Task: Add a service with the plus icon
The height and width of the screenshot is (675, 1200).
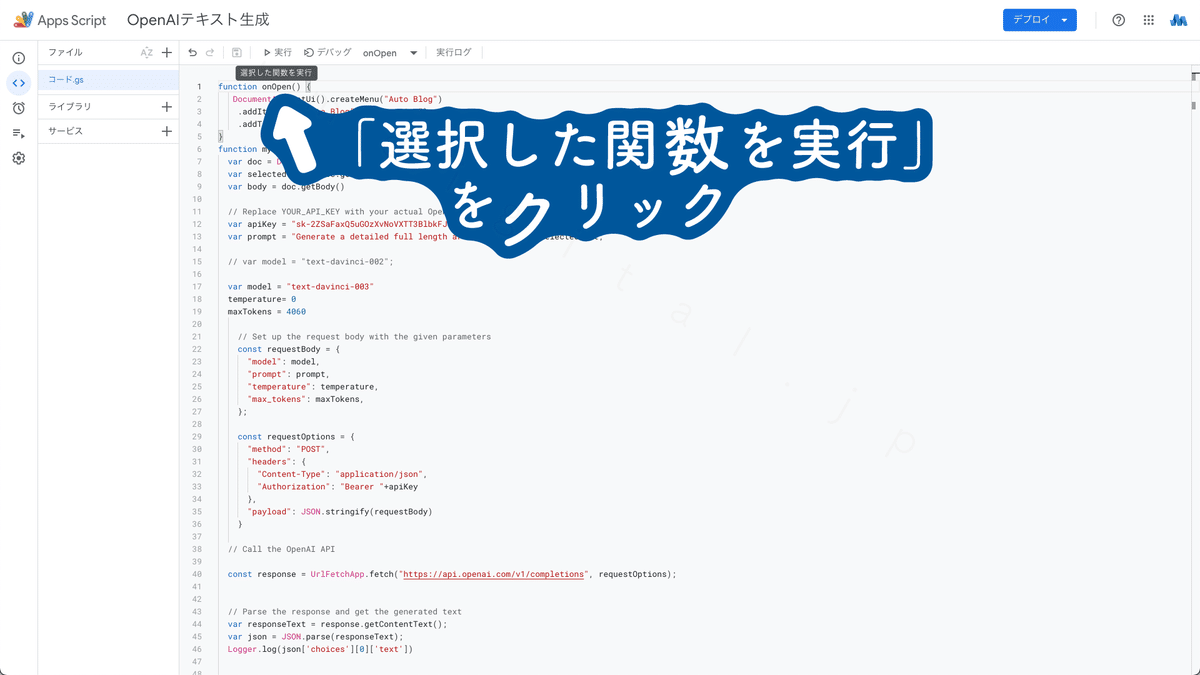Action: (x=167, y=131)
